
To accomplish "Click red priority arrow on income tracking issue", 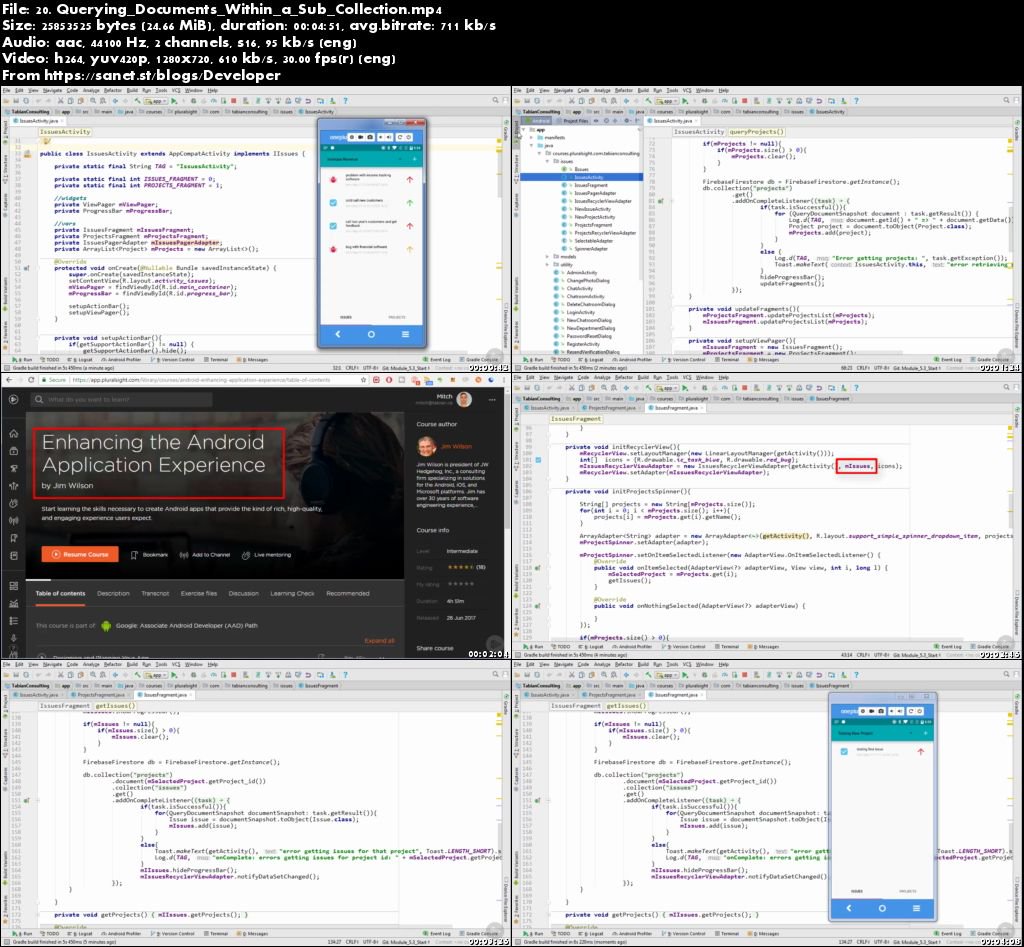I will point(409,179).
